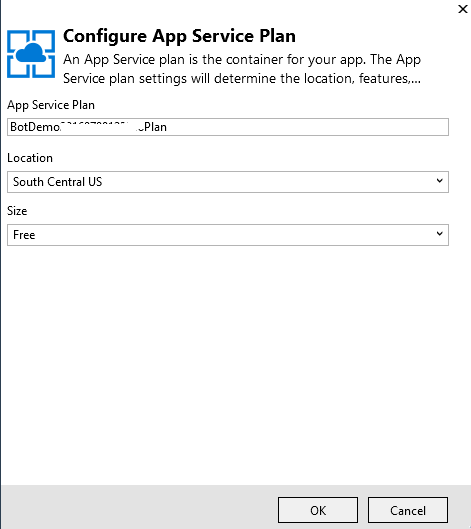Image resolution: width=471 pixels, height=529 pixels.
Task: Dismiss the dialog using Cancel
Action: click(x=408, y=510)
